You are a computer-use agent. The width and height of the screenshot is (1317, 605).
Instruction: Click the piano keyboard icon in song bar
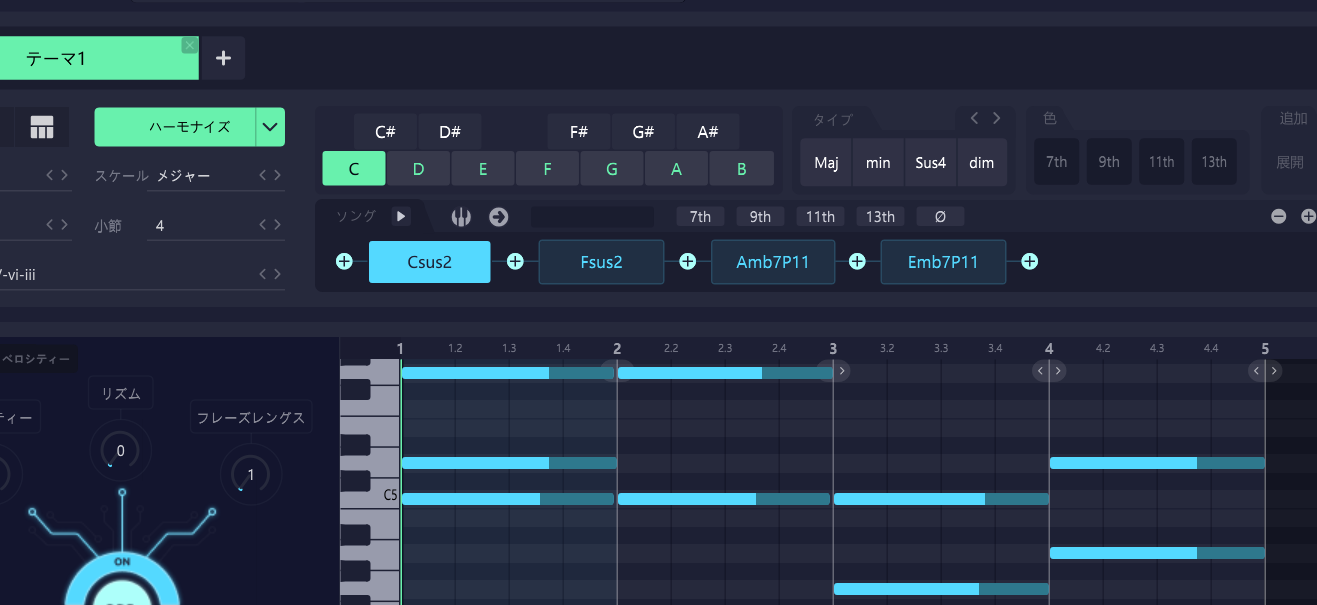click(x=461, y=217)
